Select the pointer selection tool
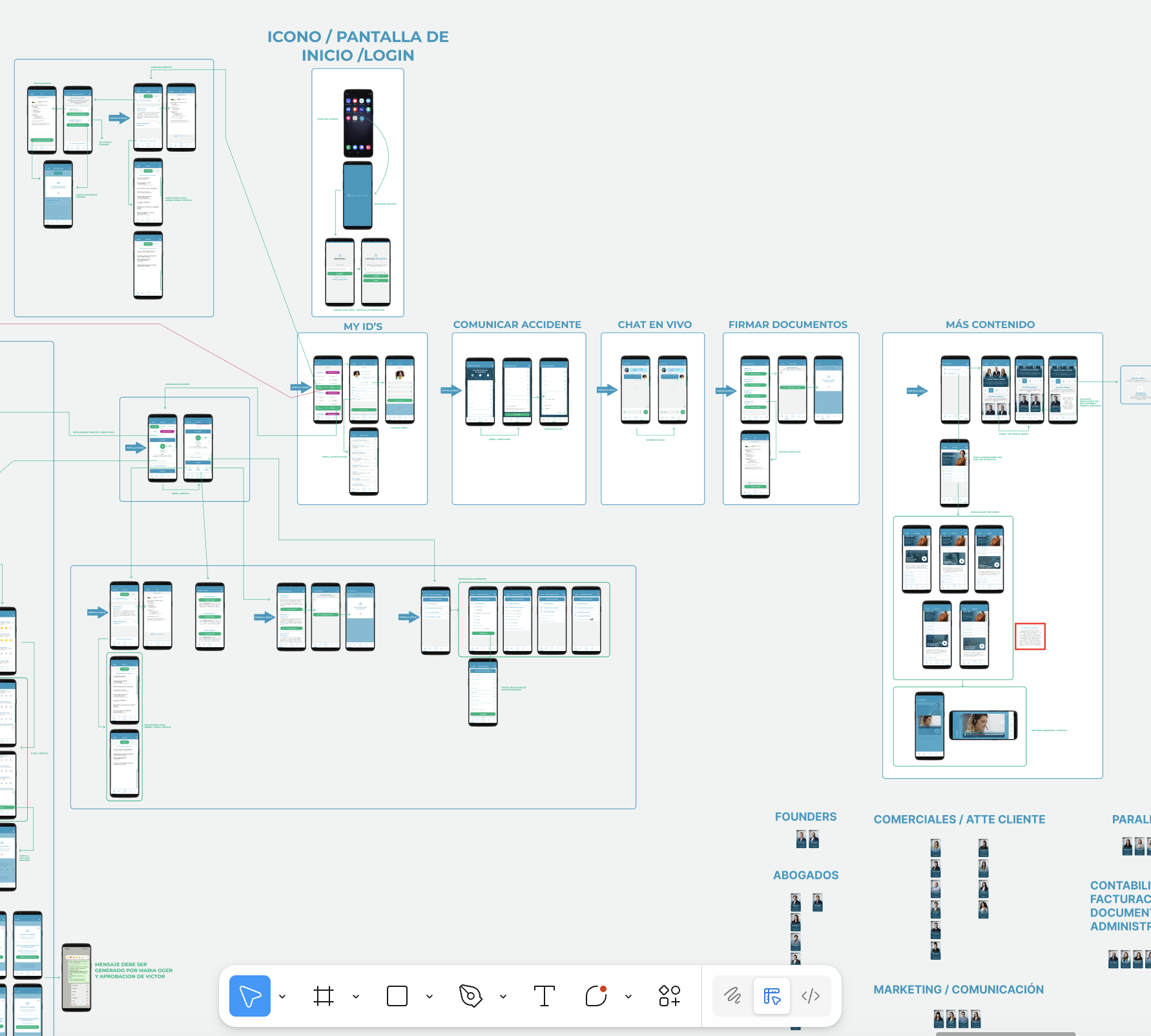The height and width of the screenshot is (1036, 1151). tap(249, 996)
